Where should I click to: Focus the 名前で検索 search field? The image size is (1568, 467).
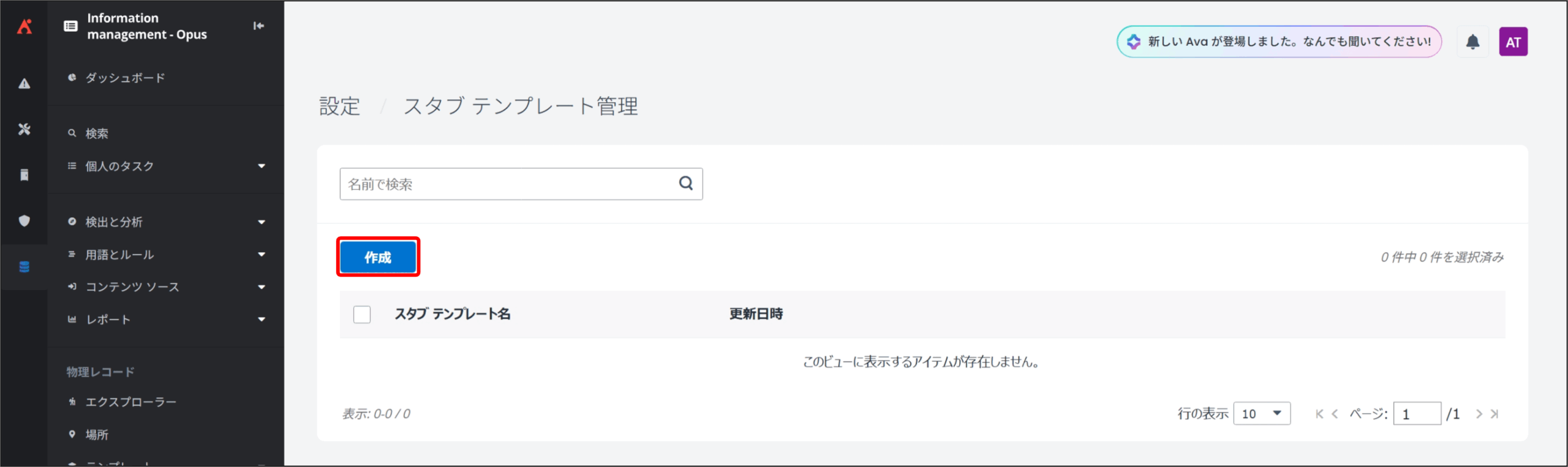[507, 184]
